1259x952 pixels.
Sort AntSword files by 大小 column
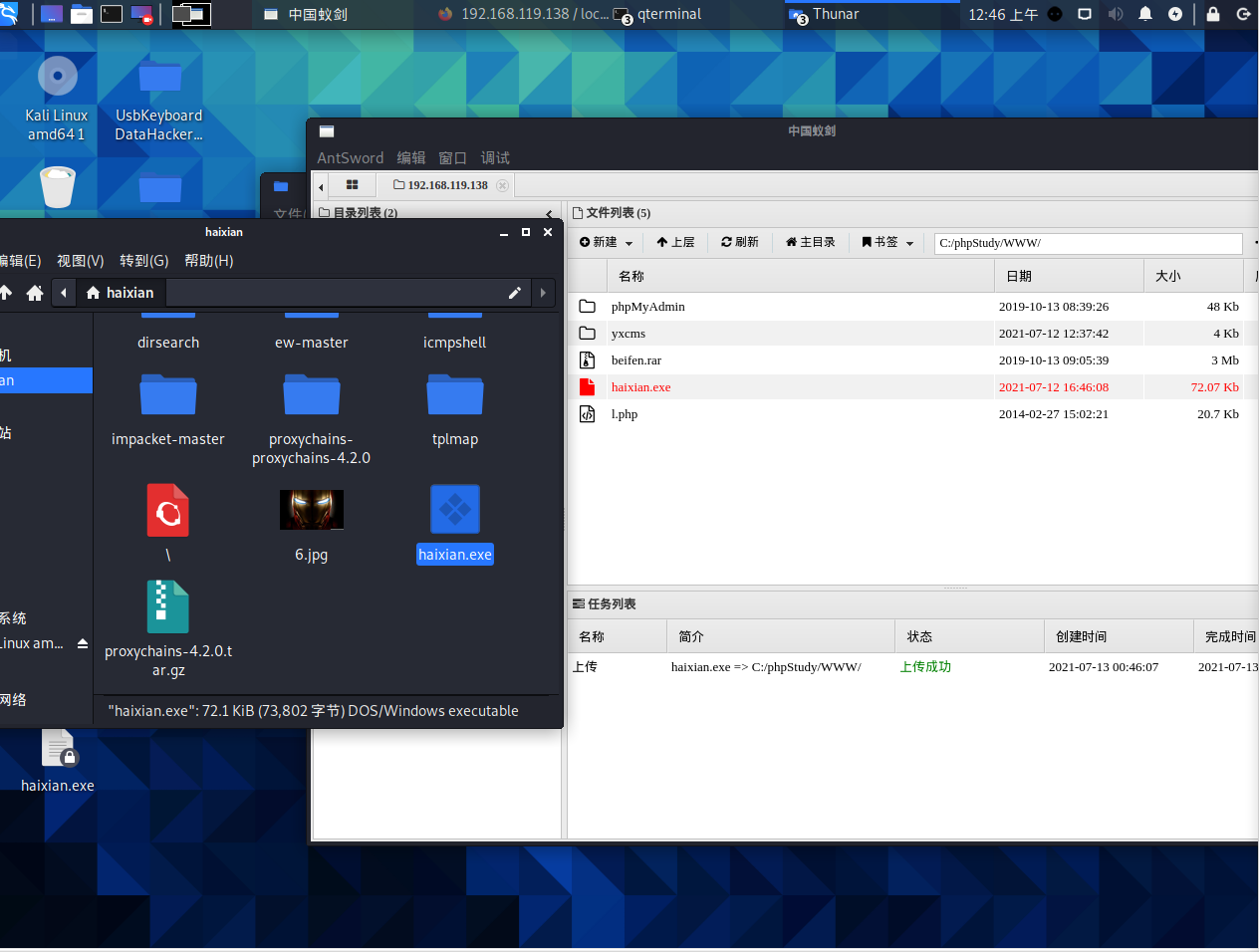click(1193, 276)
